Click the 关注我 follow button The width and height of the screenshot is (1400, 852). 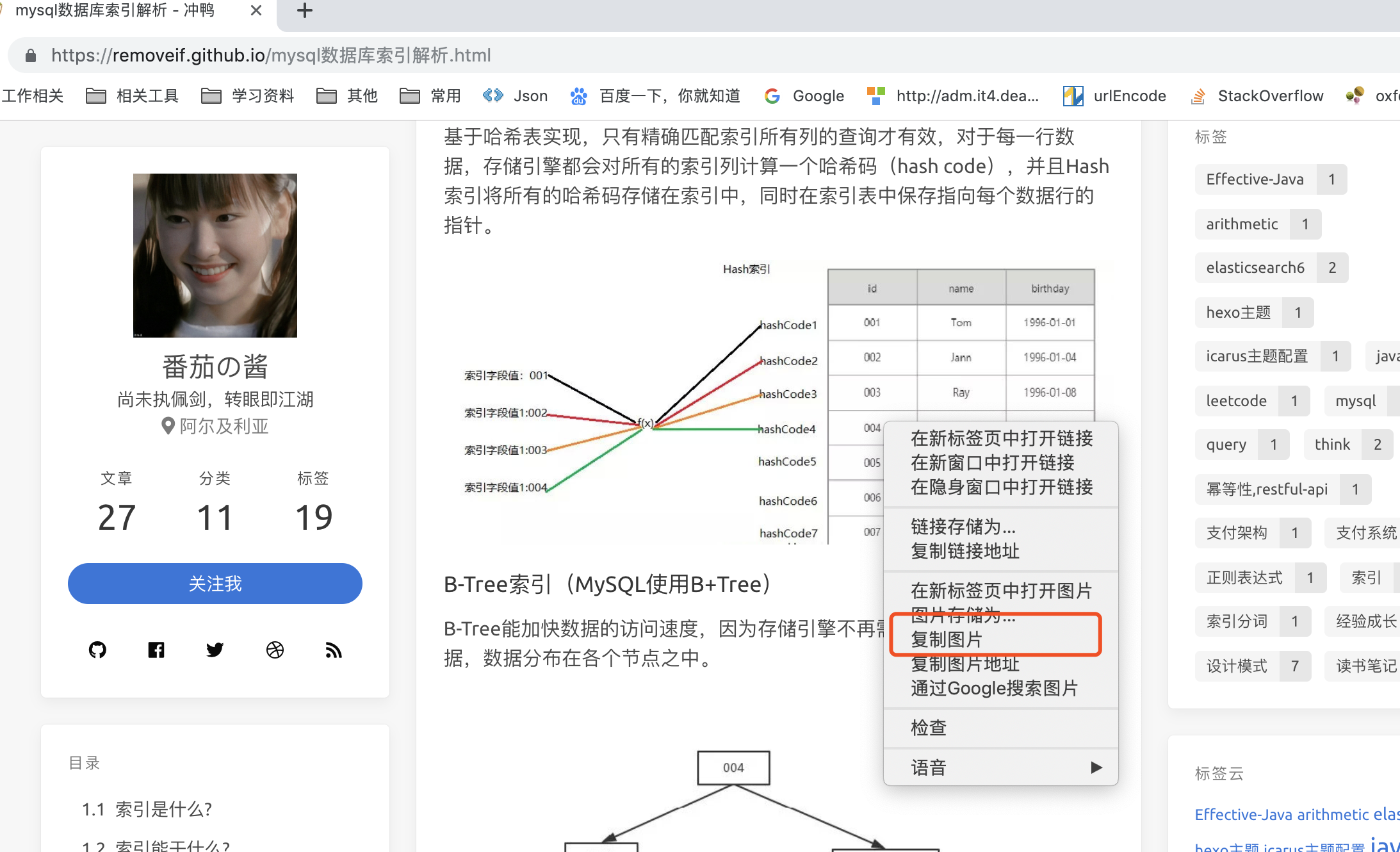[215, 584]
